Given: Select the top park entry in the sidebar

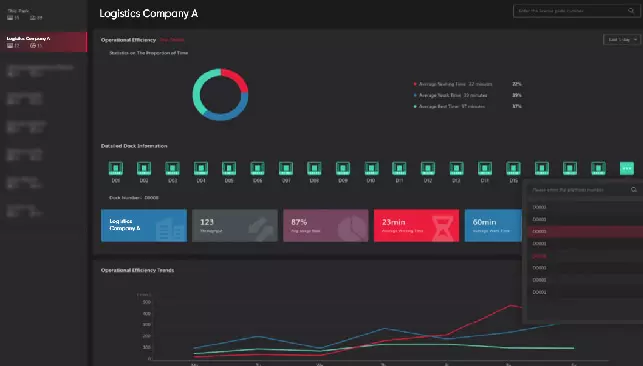Looking at the screenshot, I should tap(43, 14).
